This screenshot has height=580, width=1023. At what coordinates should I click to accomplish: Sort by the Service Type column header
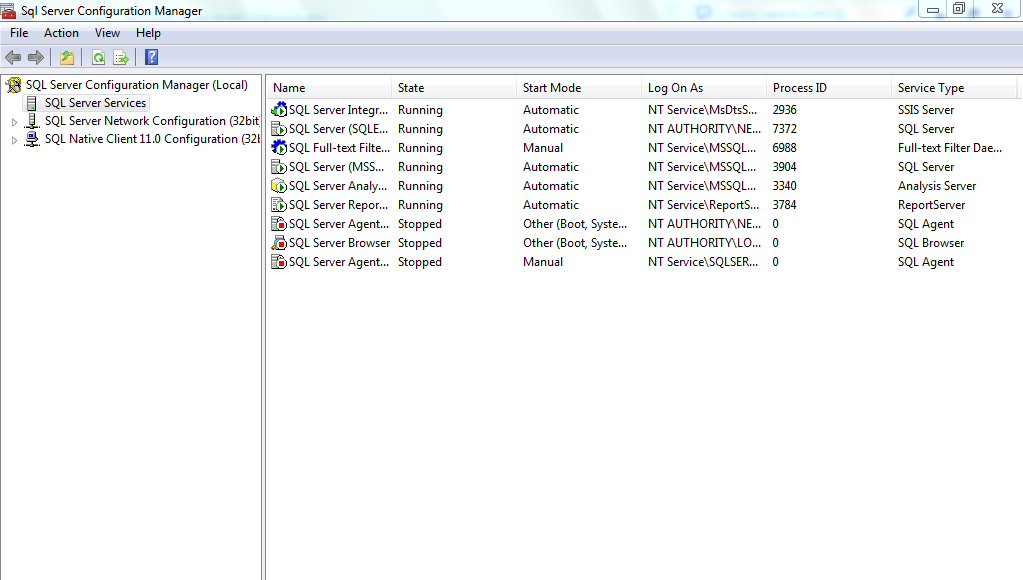coord(954,87)
